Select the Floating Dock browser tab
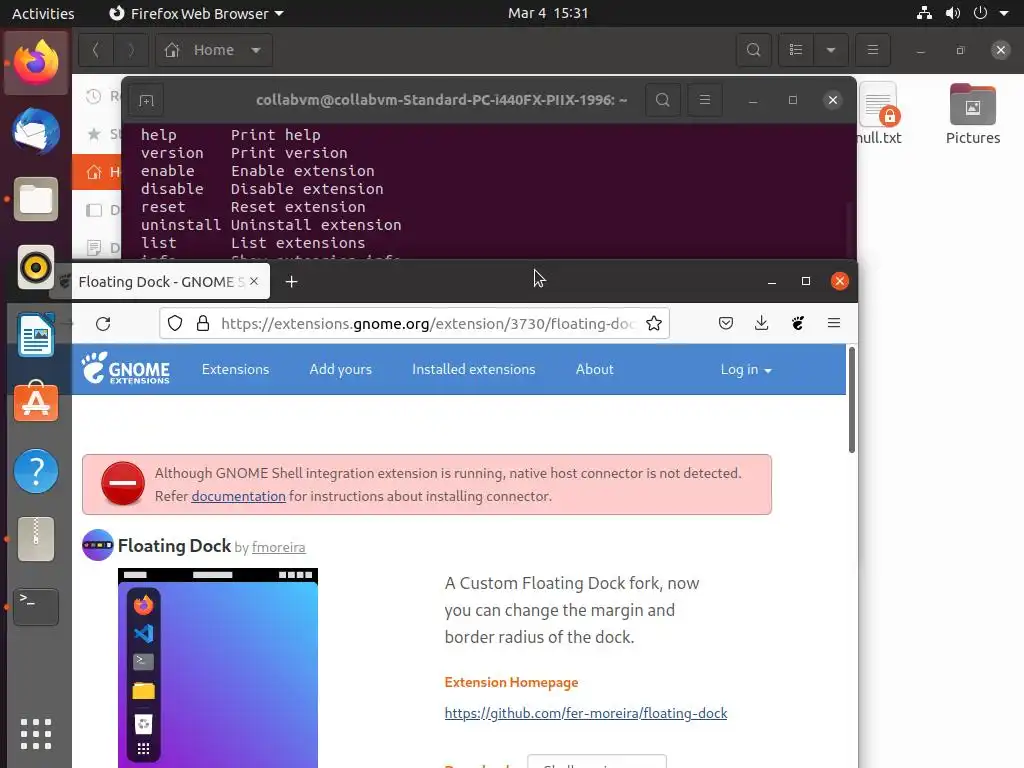1024x768 pixels. pyautogui.click(x=161, y=281)
